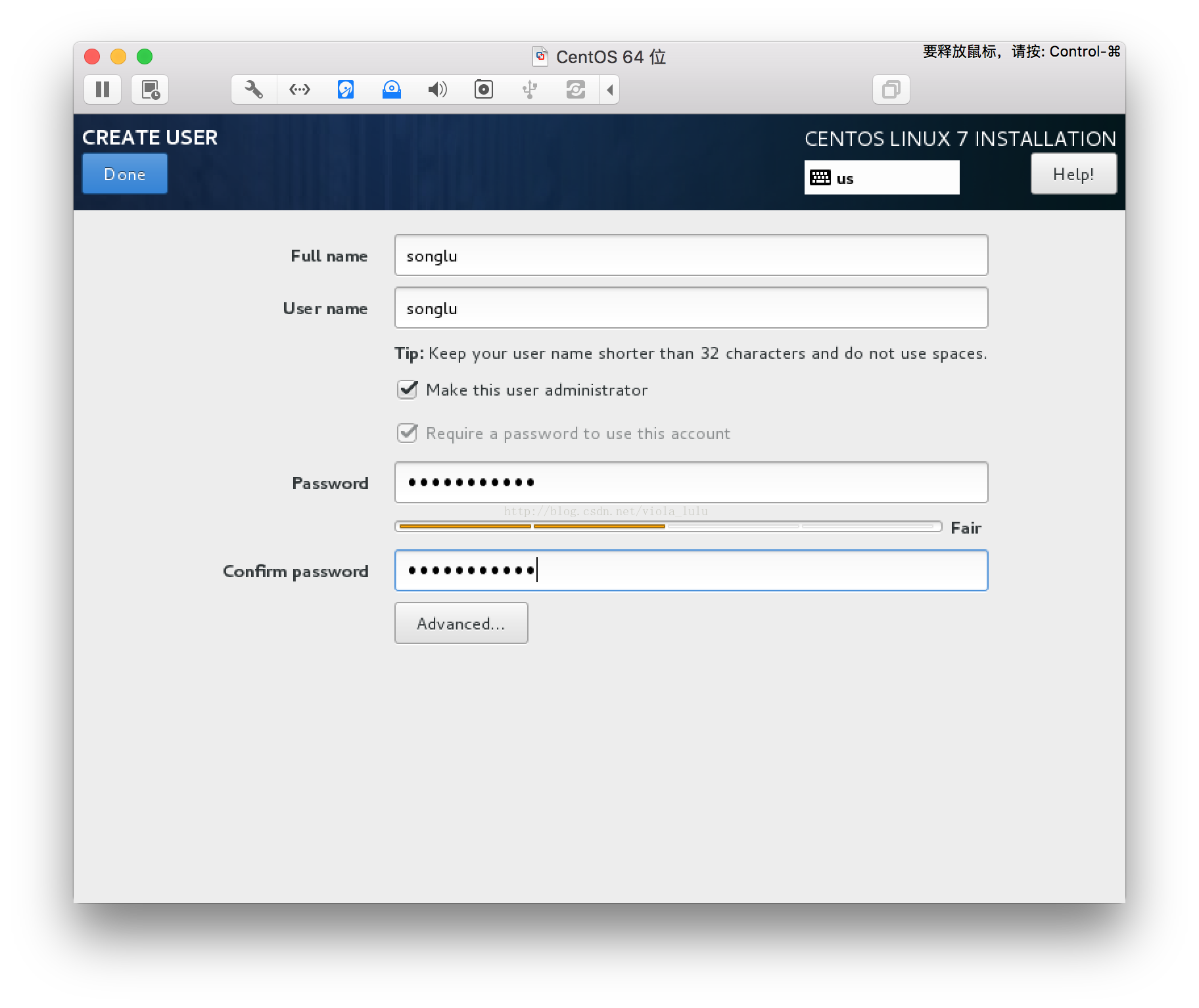Toggle Require a password checkbox
This screenshot has height=1008, width=1199.
408,433
